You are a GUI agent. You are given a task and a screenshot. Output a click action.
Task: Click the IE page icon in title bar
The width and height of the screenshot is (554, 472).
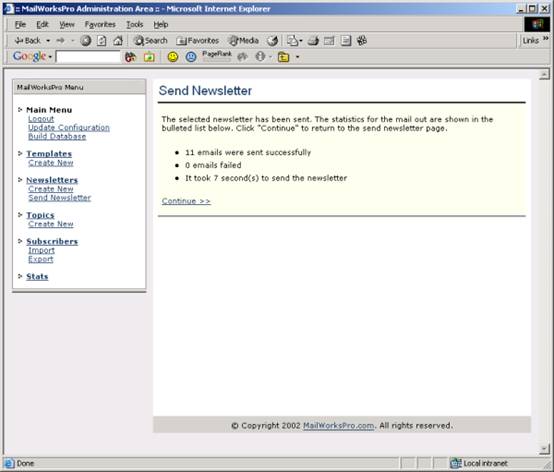(8, 8)
